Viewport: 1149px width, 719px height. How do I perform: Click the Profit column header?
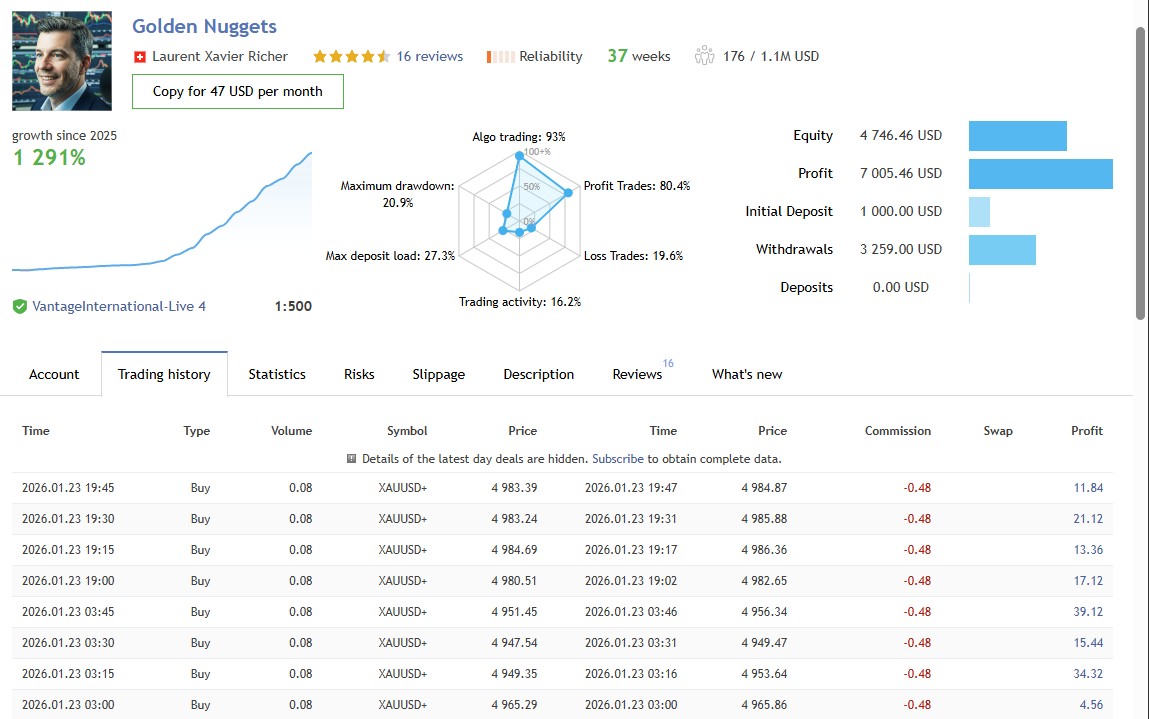1087,431
